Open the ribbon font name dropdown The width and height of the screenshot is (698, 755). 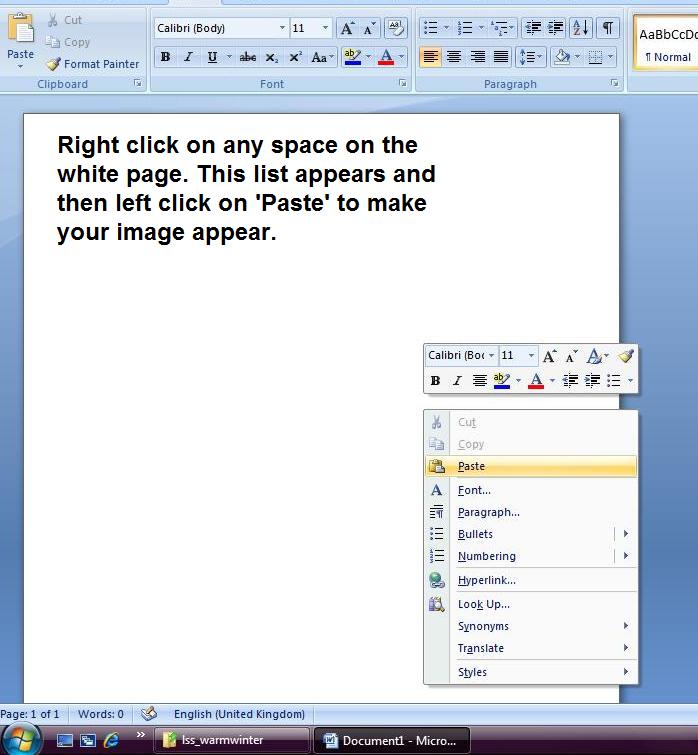(x=282, y=28)
